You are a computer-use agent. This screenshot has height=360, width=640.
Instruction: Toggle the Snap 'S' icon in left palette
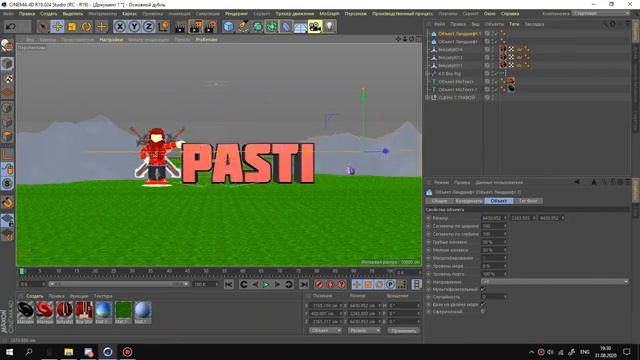click(7, 184)
